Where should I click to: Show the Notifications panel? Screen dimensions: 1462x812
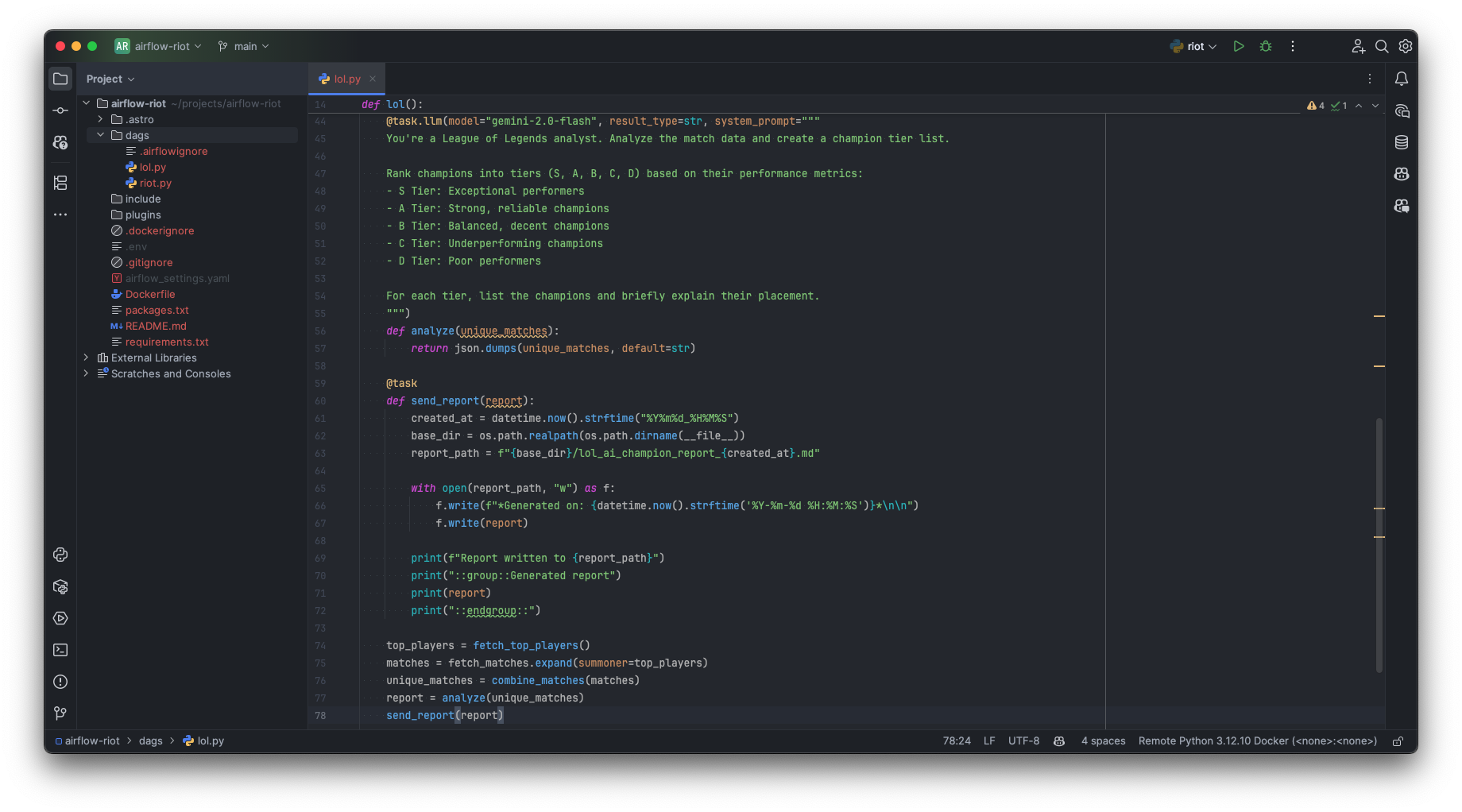1402,79
